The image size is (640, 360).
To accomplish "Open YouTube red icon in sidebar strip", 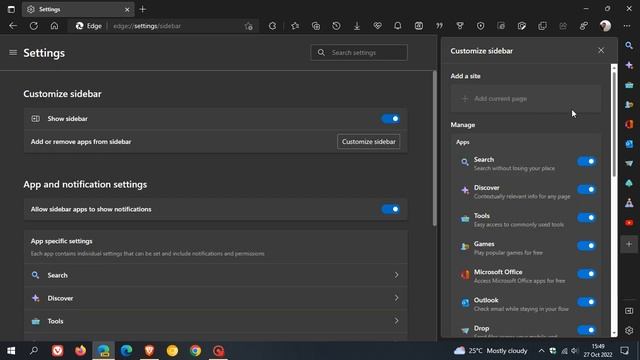I will tap(629, 222).
